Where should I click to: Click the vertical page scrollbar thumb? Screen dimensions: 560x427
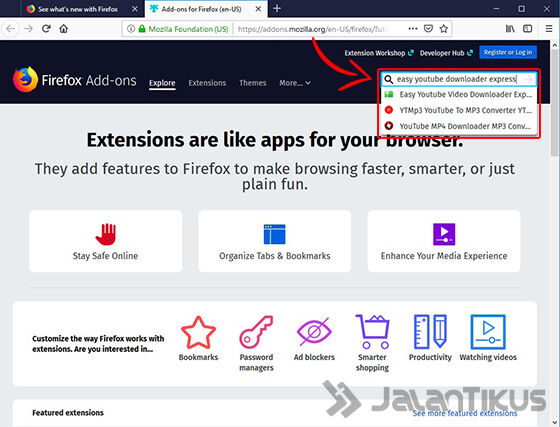click(x=554, y=104)
